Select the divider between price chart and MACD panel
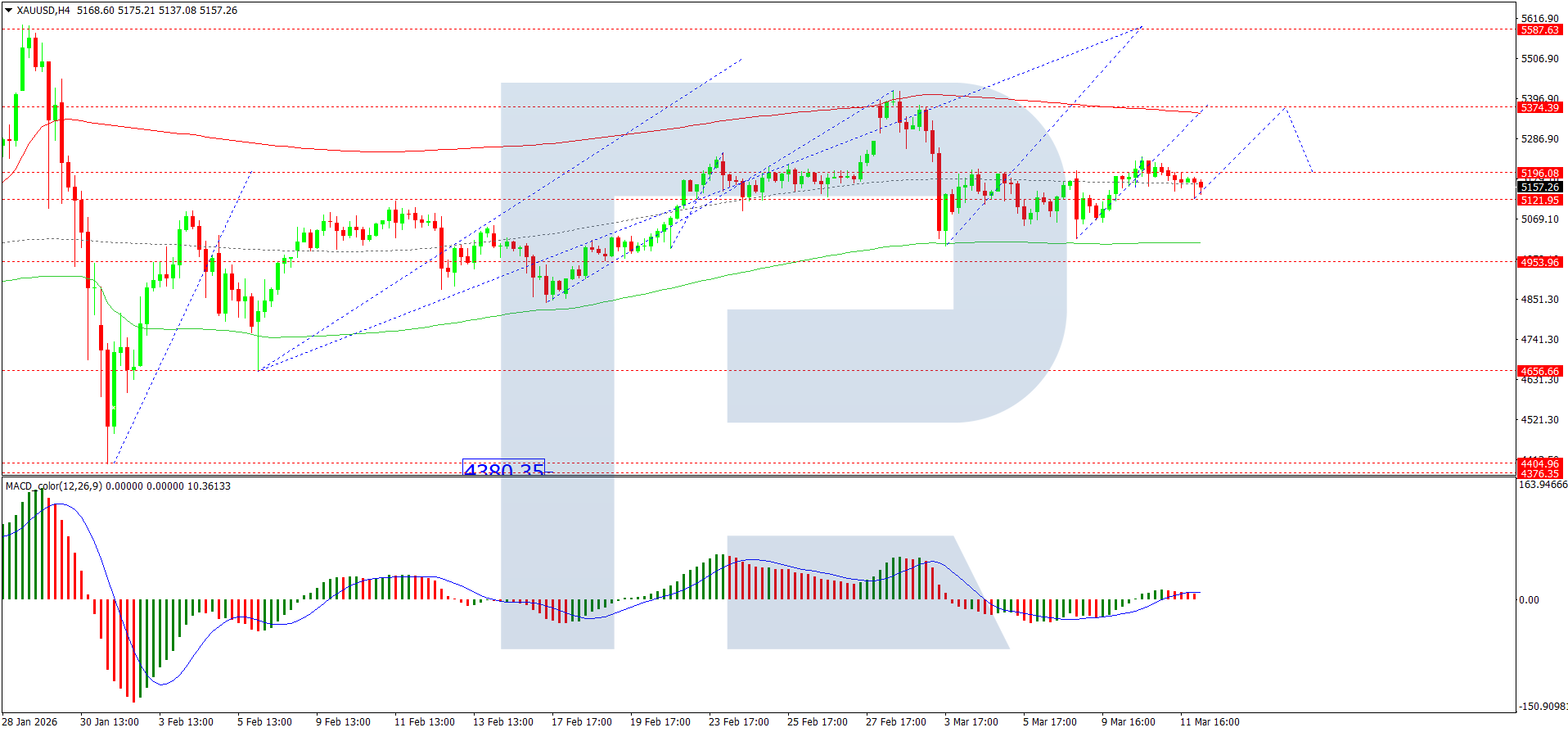This screenshot has height=732, width=1568. (x=758, y=477)
